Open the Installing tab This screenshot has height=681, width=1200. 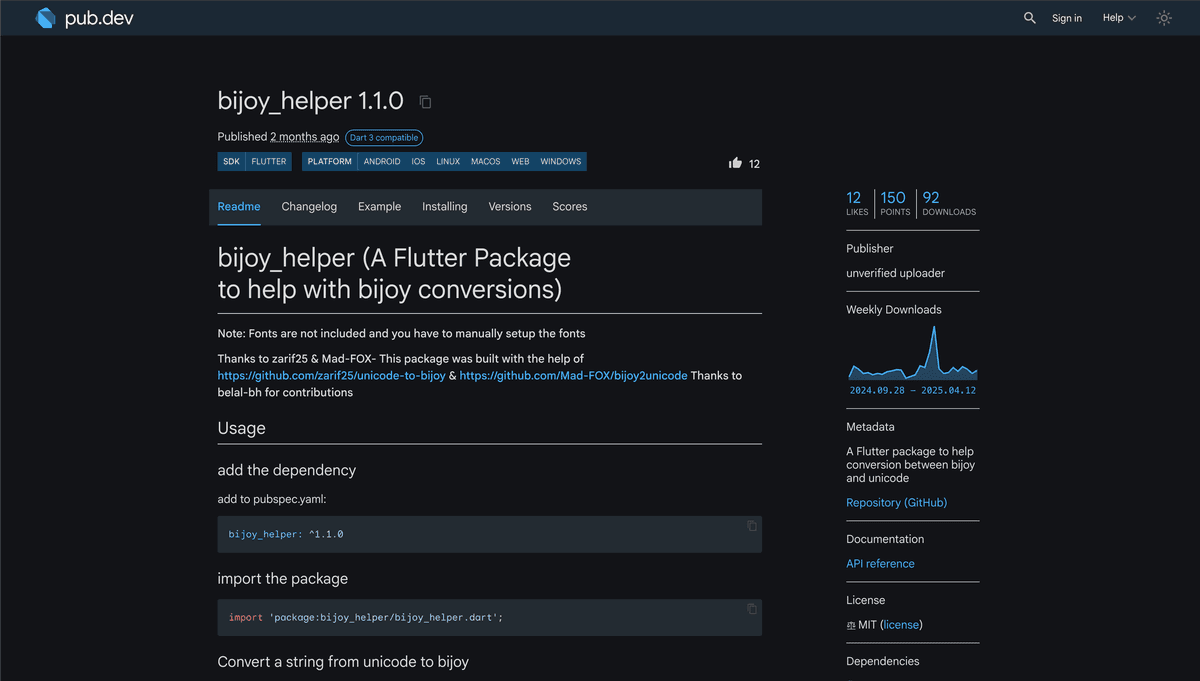[x=444, y=206]
